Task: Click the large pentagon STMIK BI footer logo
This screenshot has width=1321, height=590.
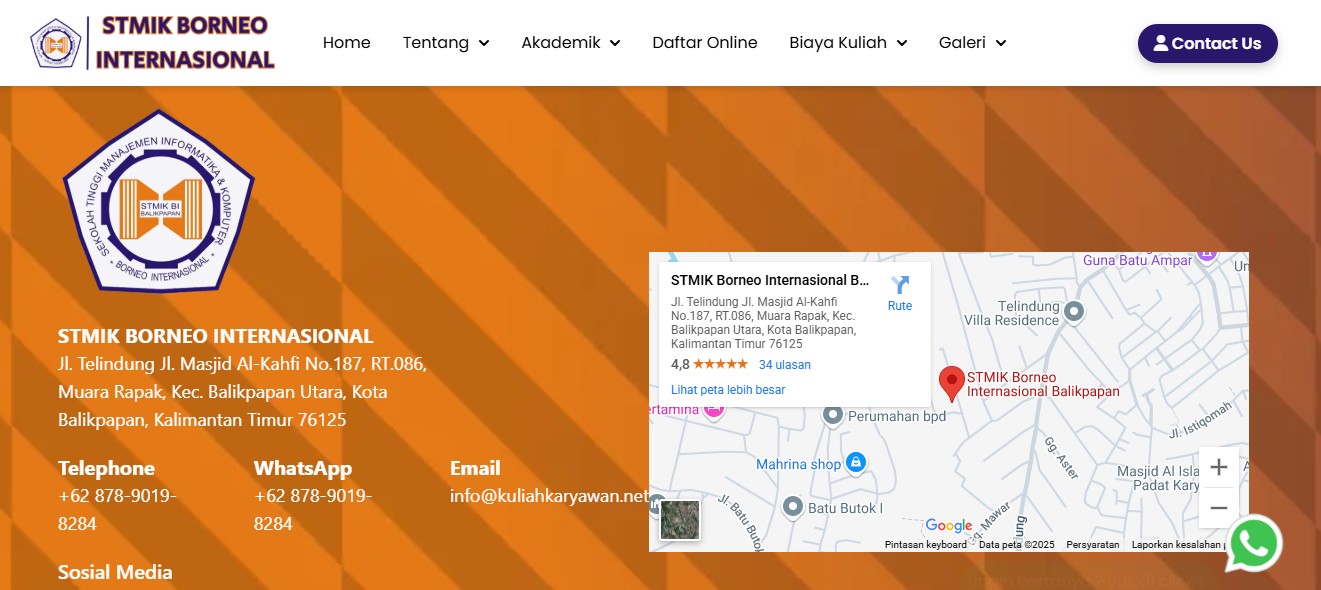Action: click(159, 201)
